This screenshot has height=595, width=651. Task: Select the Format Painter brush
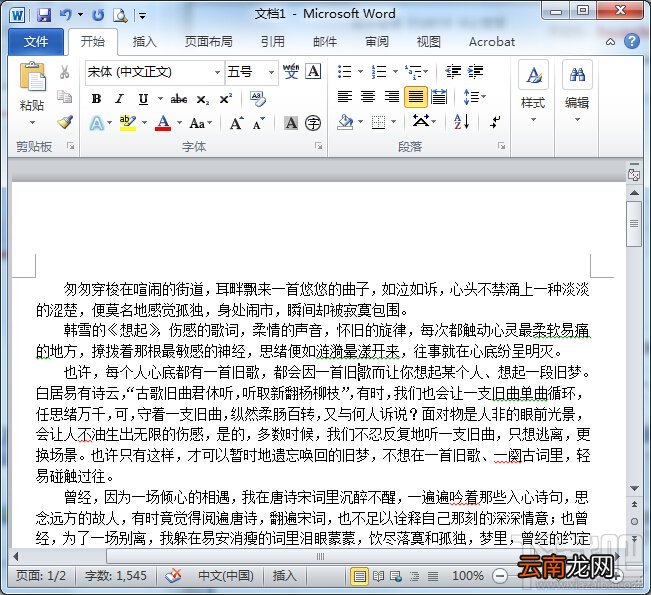[65, 122]
